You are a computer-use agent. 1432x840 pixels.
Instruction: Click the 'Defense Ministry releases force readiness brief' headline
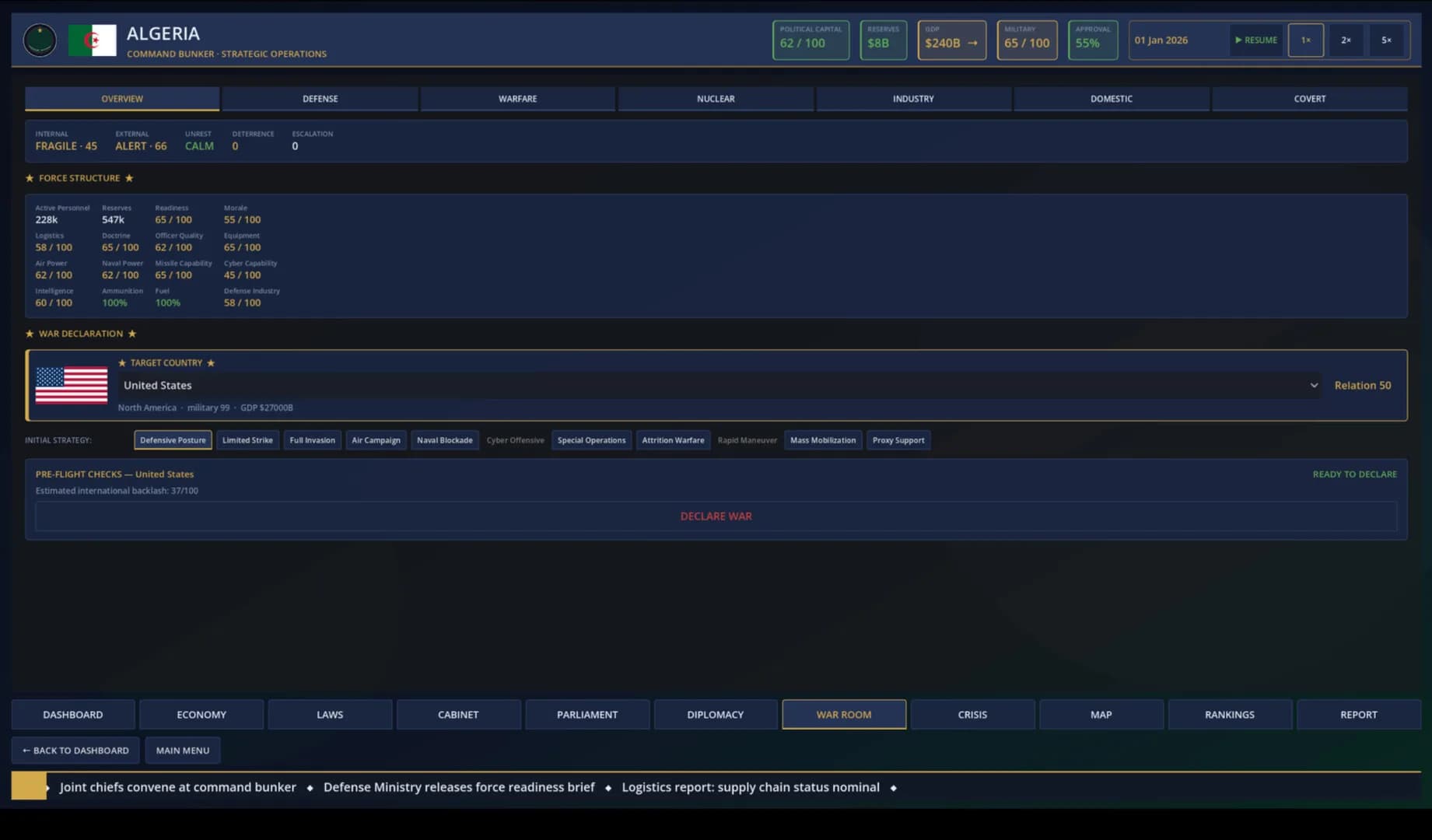point(459,787)
